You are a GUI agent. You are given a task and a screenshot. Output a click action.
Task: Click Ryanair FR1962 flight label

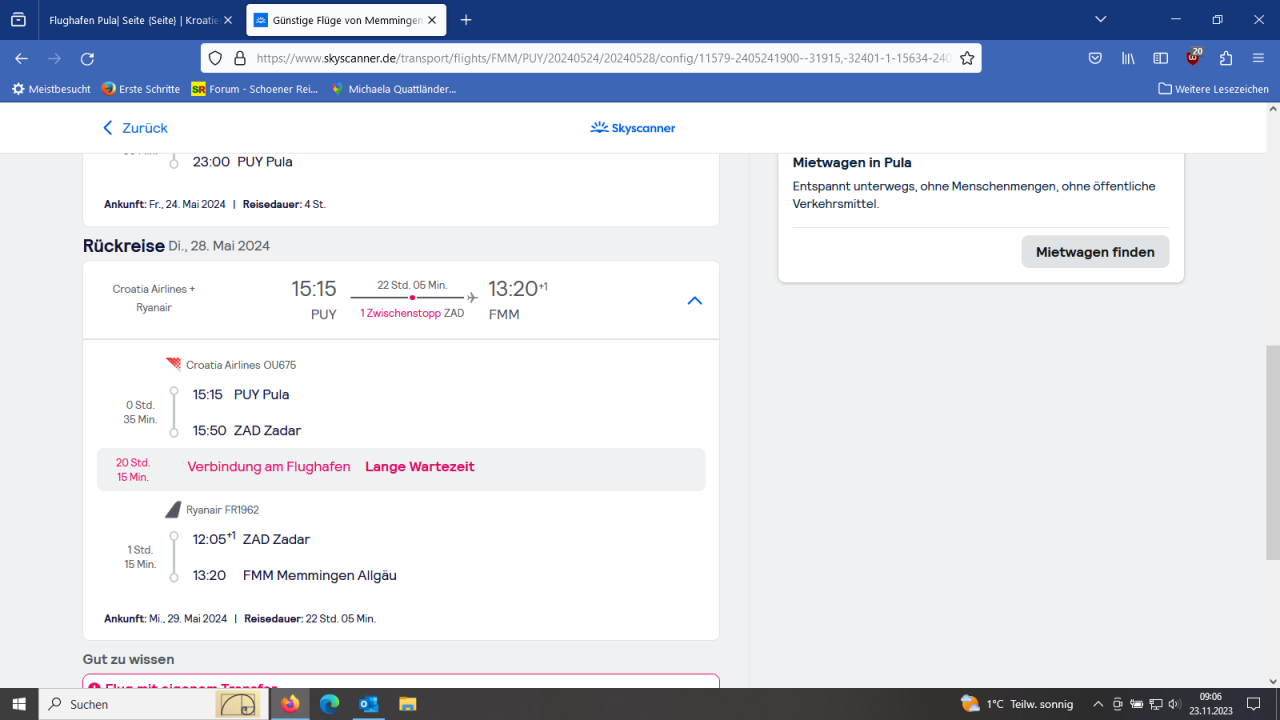coord(222,510)
